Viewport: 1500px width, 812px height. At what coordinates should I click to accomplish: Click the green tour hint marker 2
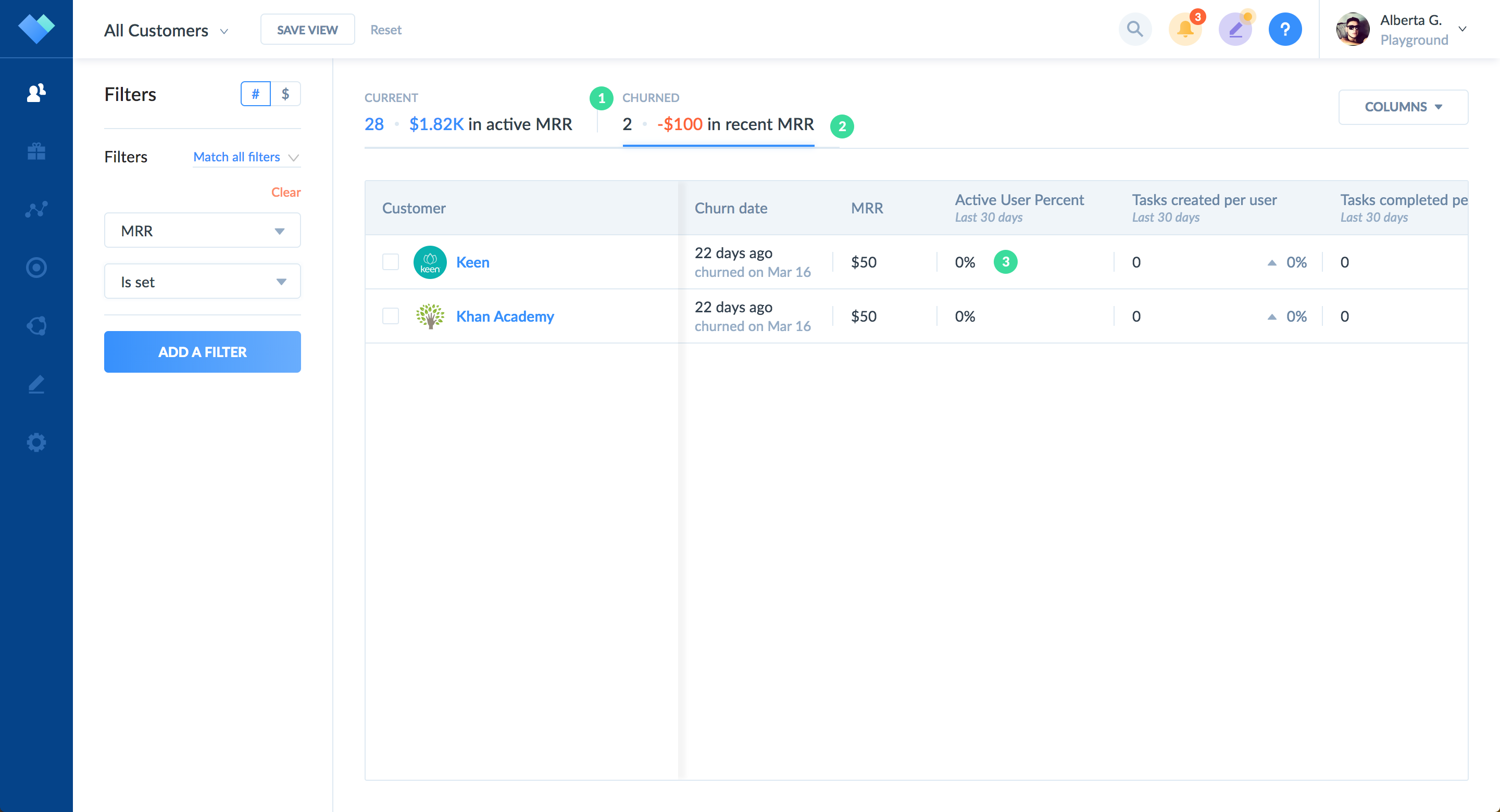click(x=842, y=126)
